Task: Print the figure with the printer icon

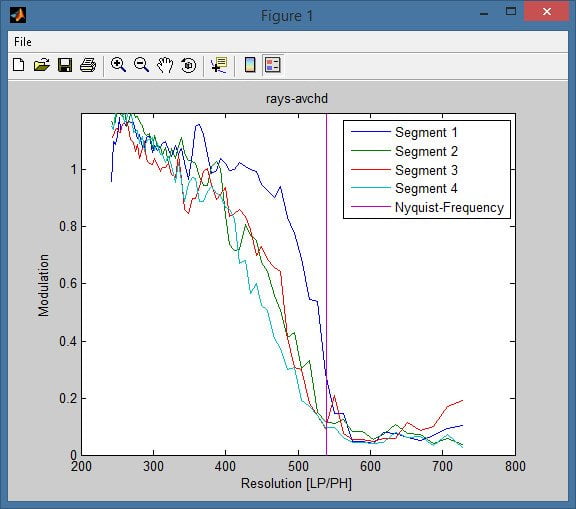Action: point(88,65)
